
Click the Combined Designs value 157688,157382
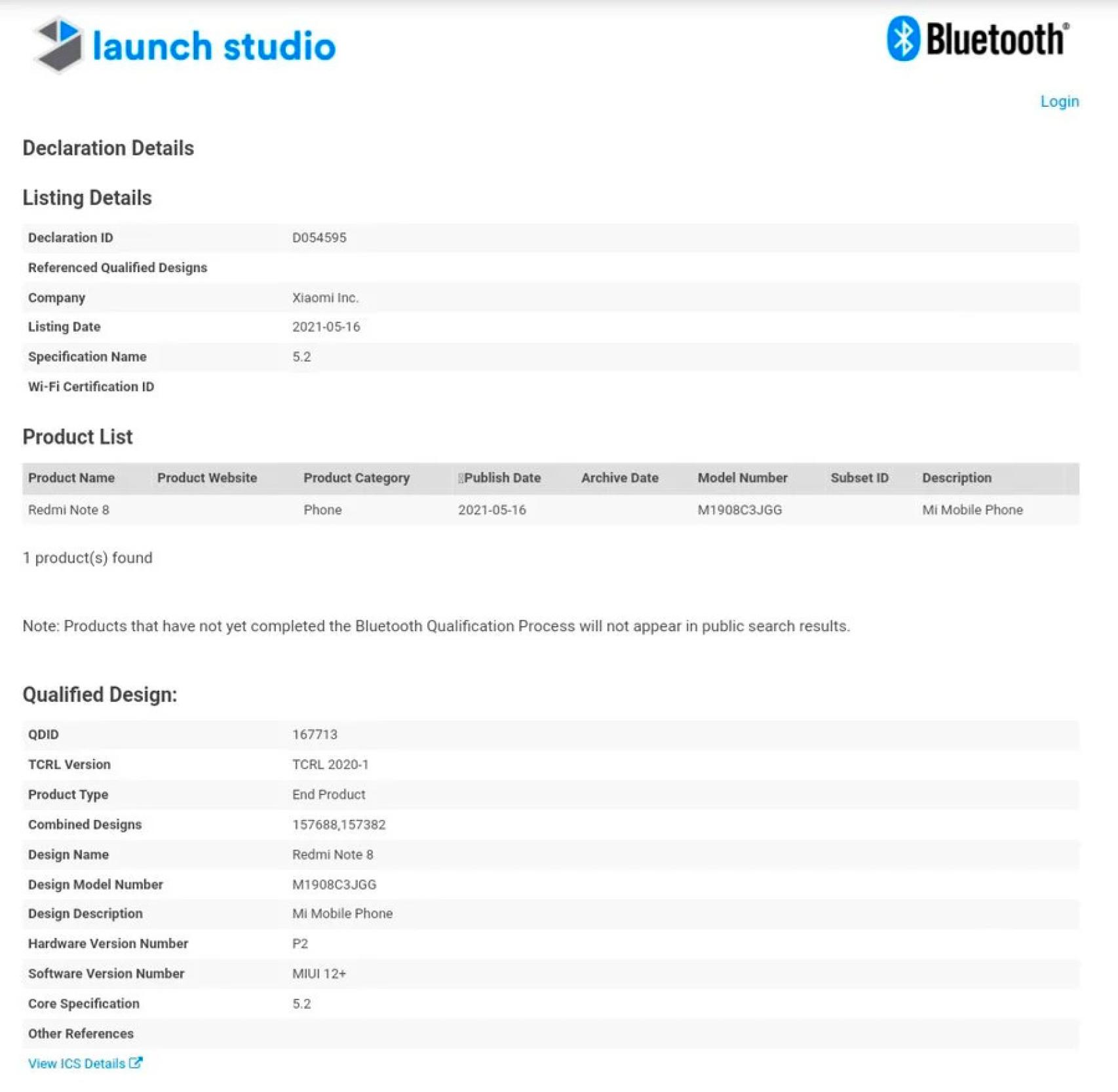coord(339,825)
